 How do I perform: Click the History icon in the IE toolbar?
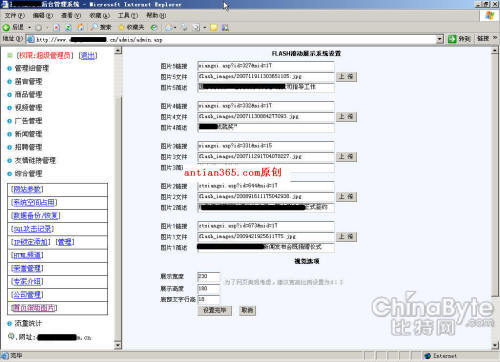154,27
